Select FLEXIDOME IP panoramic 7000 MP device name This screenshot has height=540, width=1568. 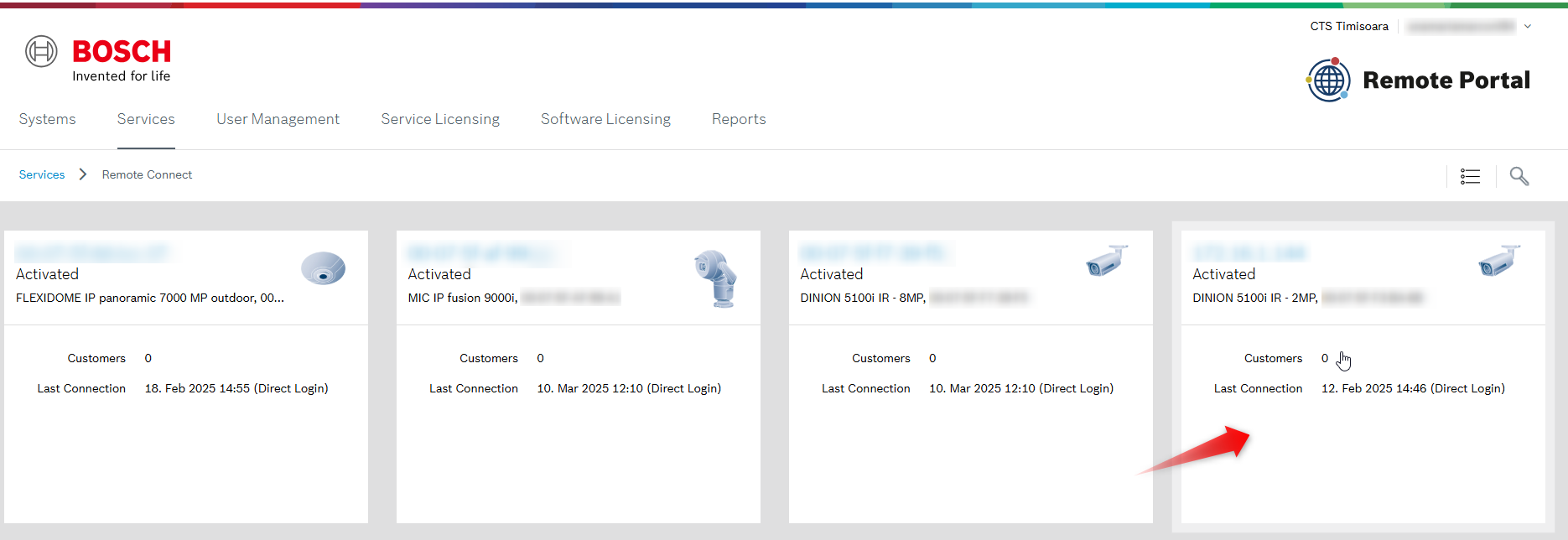click(150, 298)
